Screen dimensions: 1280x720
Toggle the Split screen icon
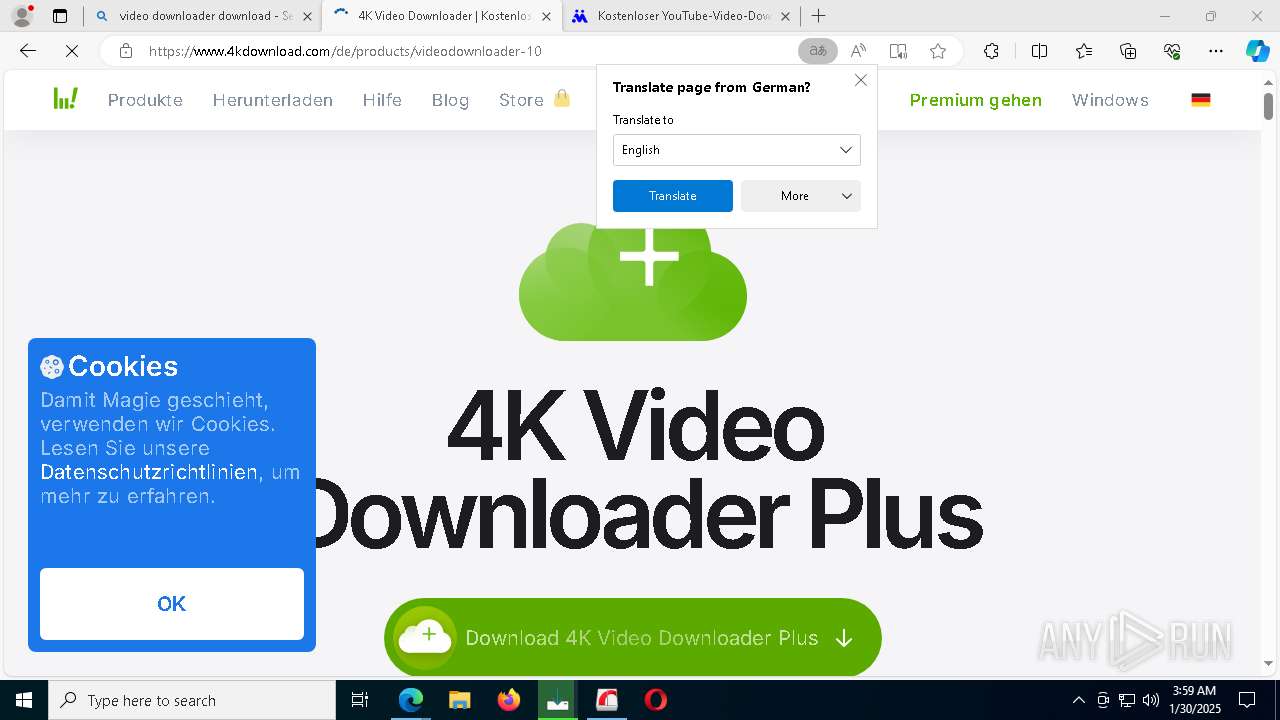(x=1039, y=51)
